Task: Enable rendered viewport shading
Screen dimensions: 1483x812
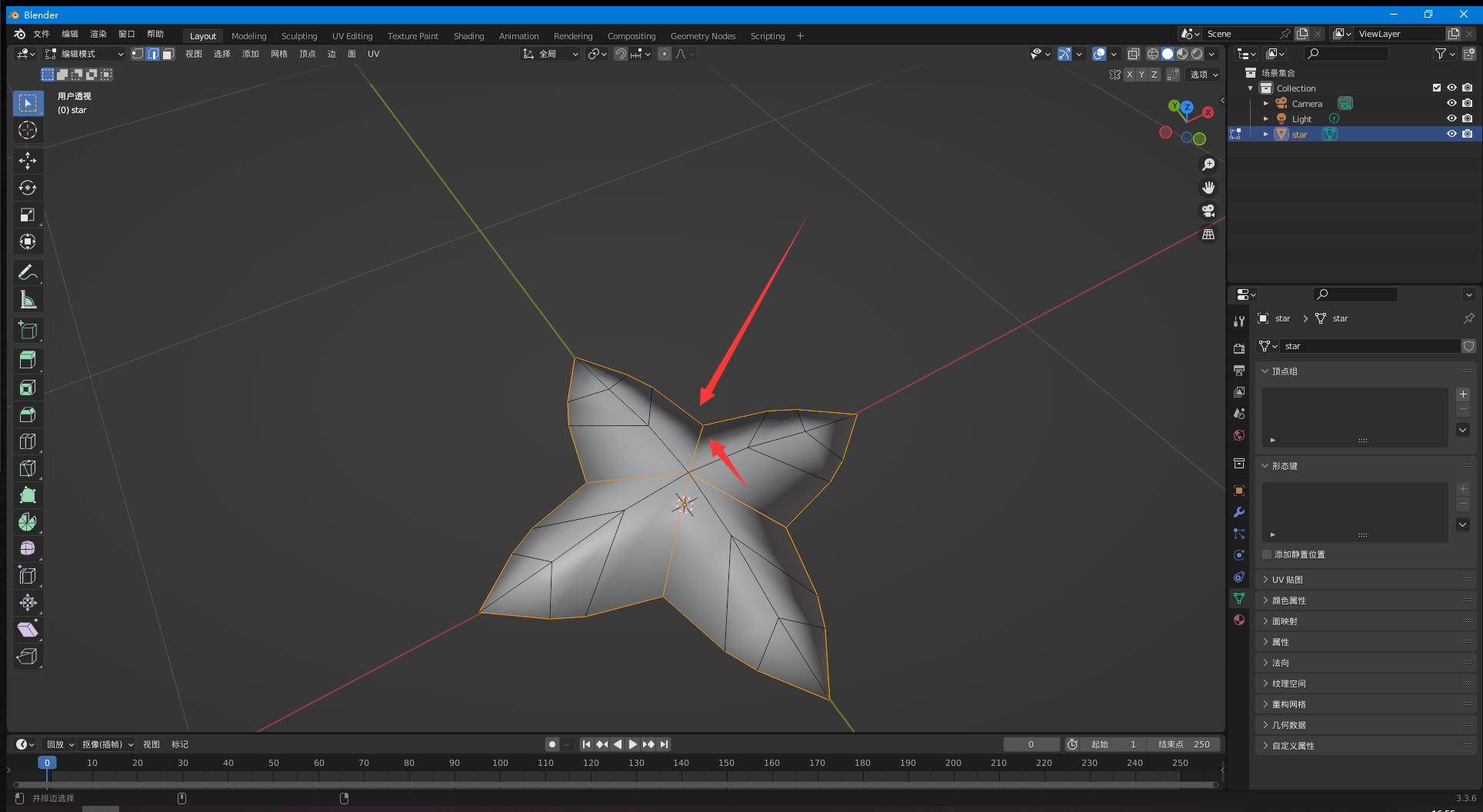Action: [1197, 54]
